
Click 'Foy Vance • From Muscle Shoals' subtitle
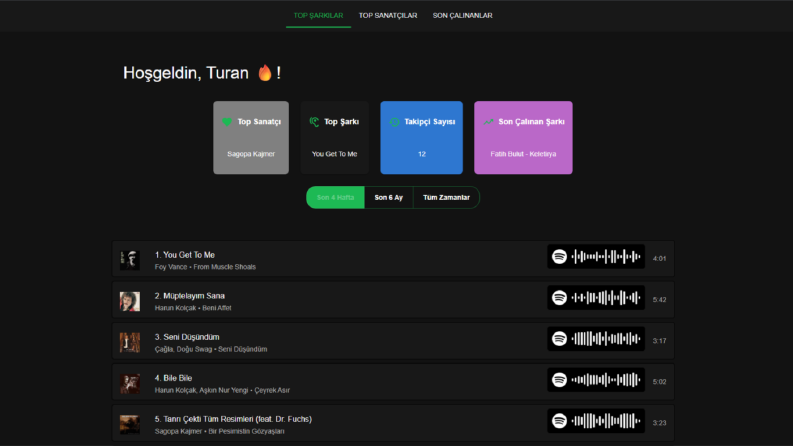pos(205,267)
